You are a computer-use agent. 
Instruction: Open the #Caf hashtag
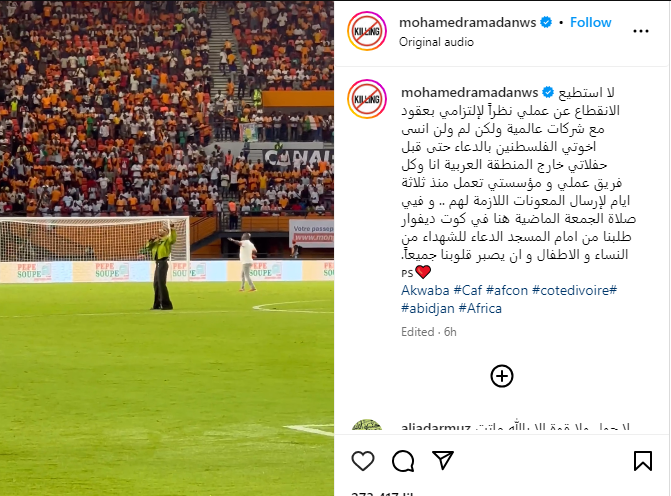(468, 290)
